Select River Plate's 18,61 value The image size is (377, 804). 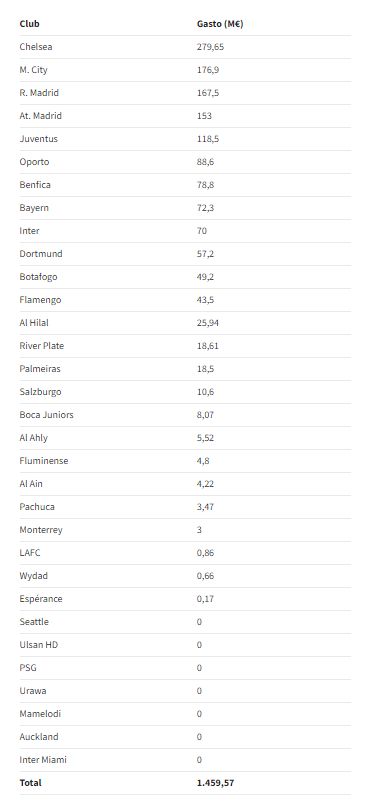(208, 346)
